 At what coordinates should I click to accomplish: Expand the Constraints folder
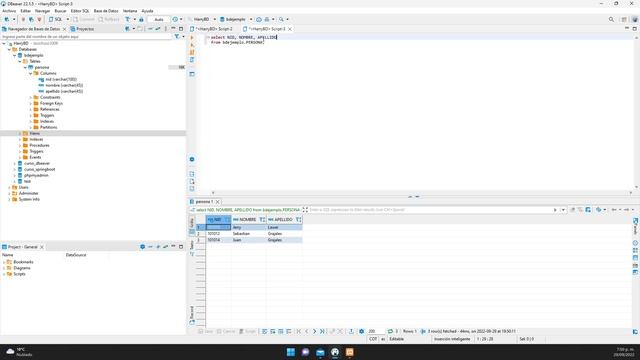(31, 97)
